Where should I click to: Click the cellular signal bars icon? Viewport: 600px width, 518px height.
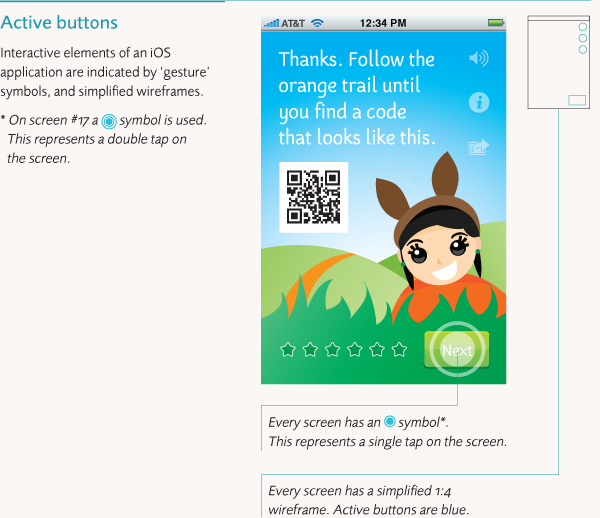(x=271, y=23)
